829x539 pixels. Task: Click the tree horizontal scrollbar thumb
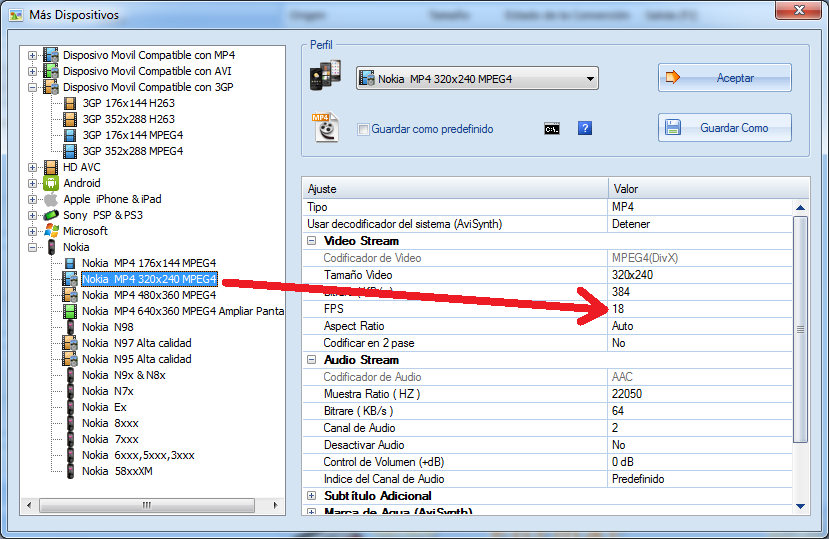pos(147,505)
